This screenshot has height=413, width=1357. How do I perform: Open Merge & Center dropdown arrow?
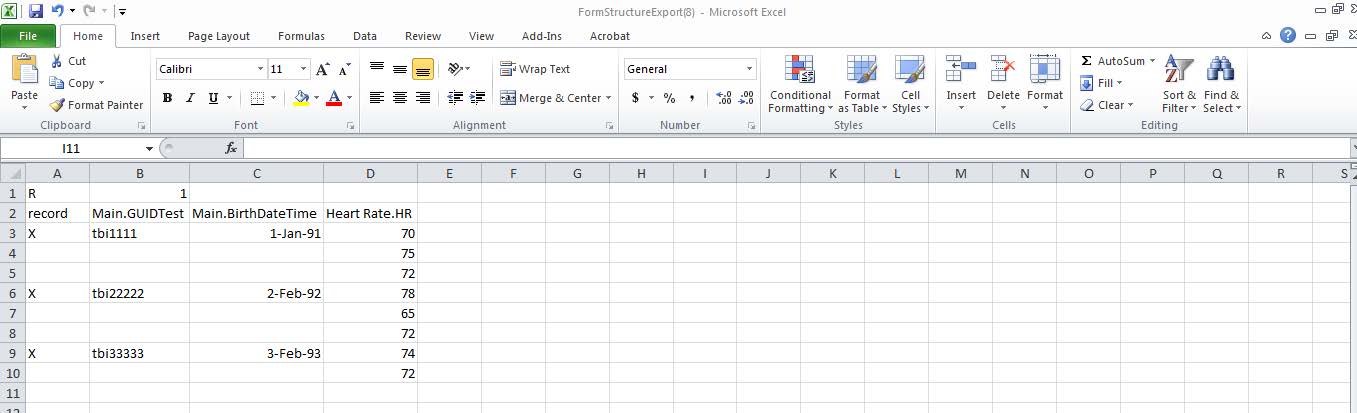point(610,98)
